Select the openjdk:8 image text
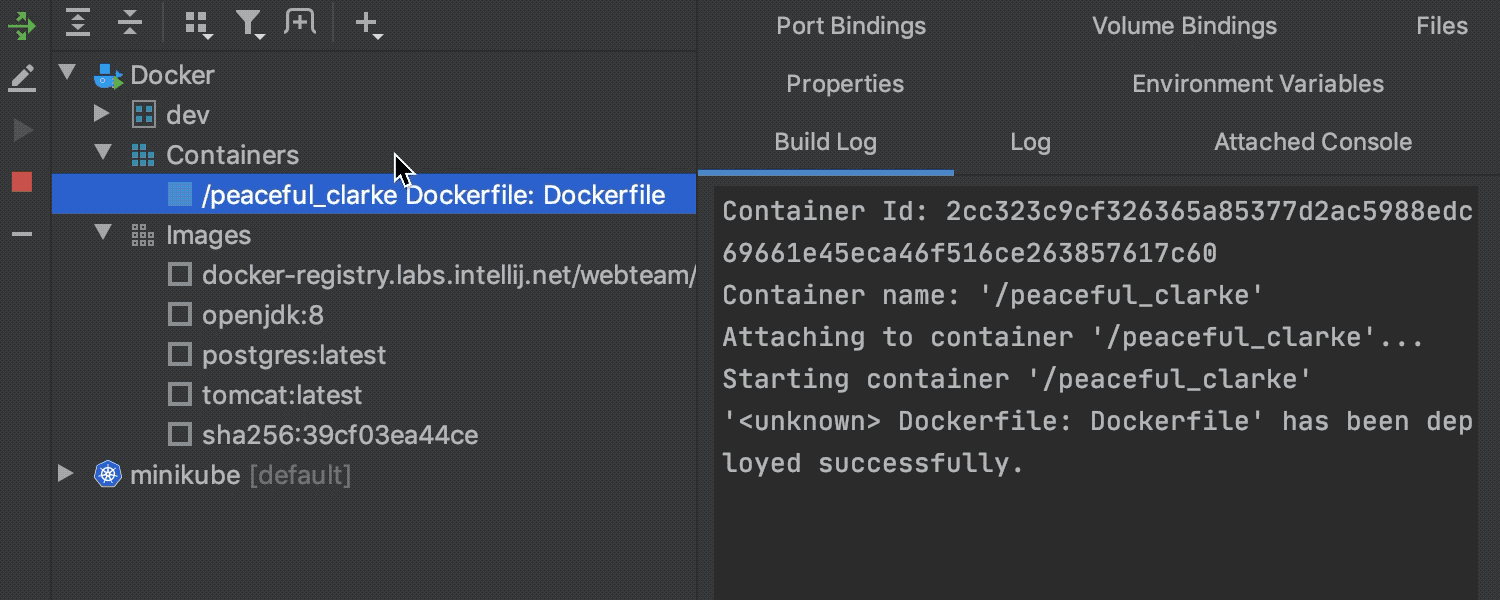1500x600 pixels. point(263,315)
